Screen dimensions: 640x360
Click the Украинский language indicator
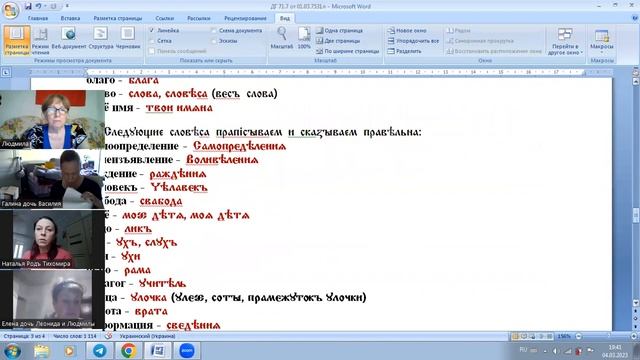point(147,336)
